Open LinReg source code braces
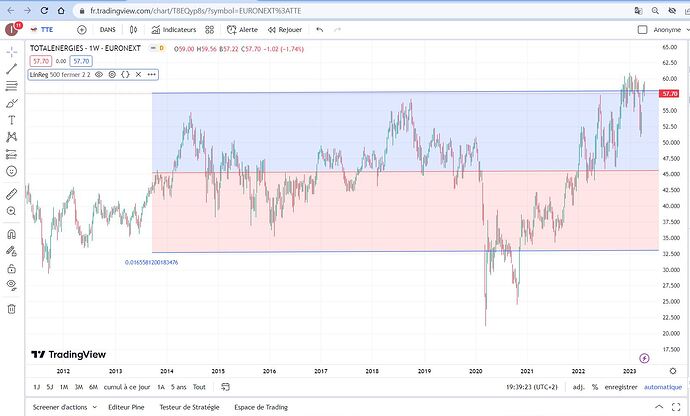The image size is (690, 416). 125,74
